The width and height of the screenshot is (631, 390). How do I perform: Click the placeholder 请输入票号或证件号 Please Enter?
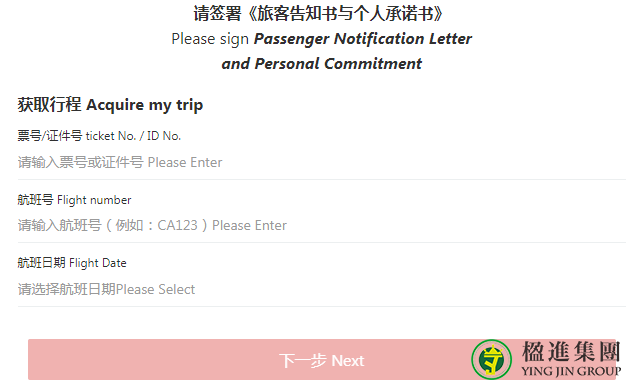(120, 163)
